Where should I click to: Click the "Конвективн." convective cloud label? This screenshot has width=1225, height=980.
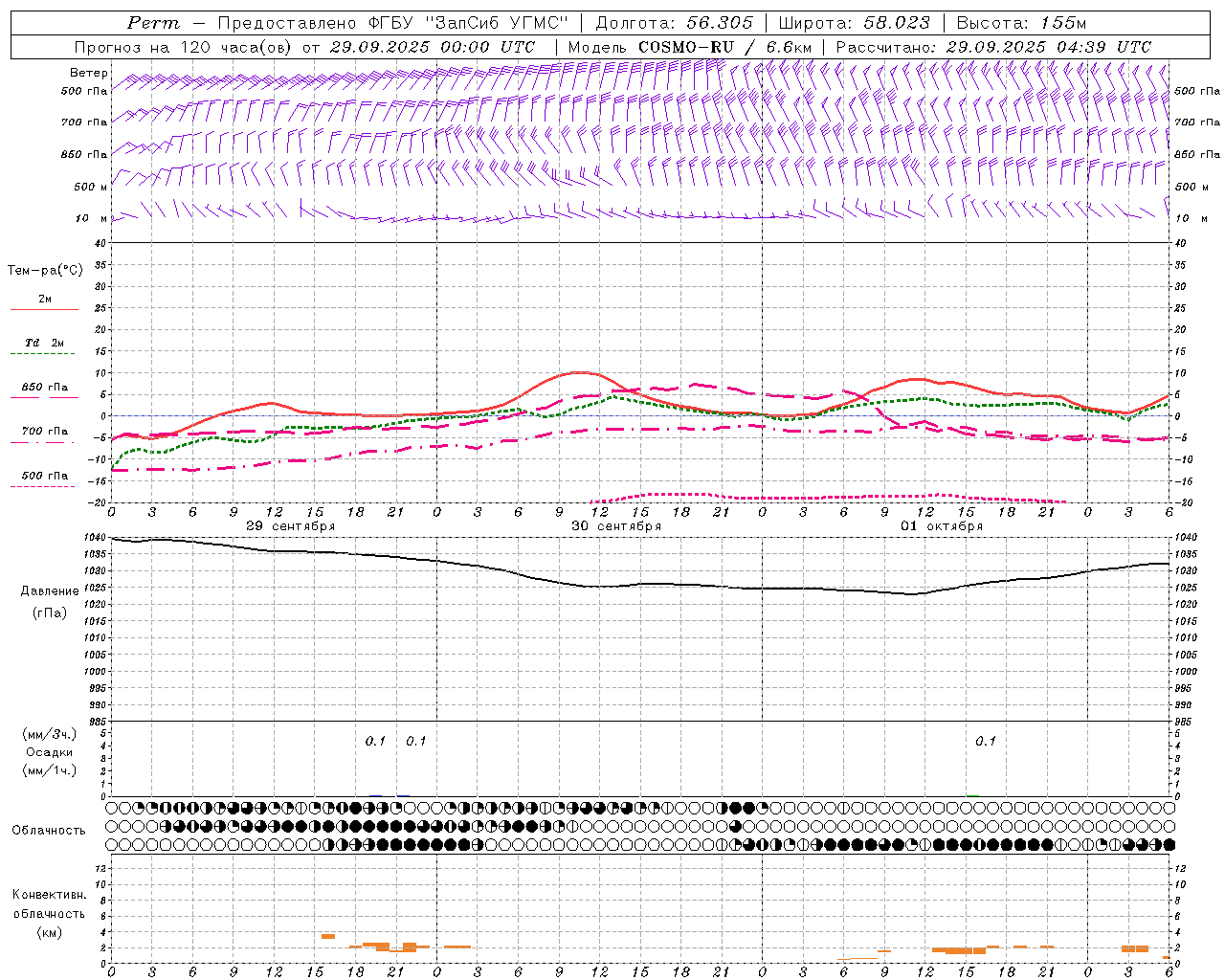tap(49, 895)
